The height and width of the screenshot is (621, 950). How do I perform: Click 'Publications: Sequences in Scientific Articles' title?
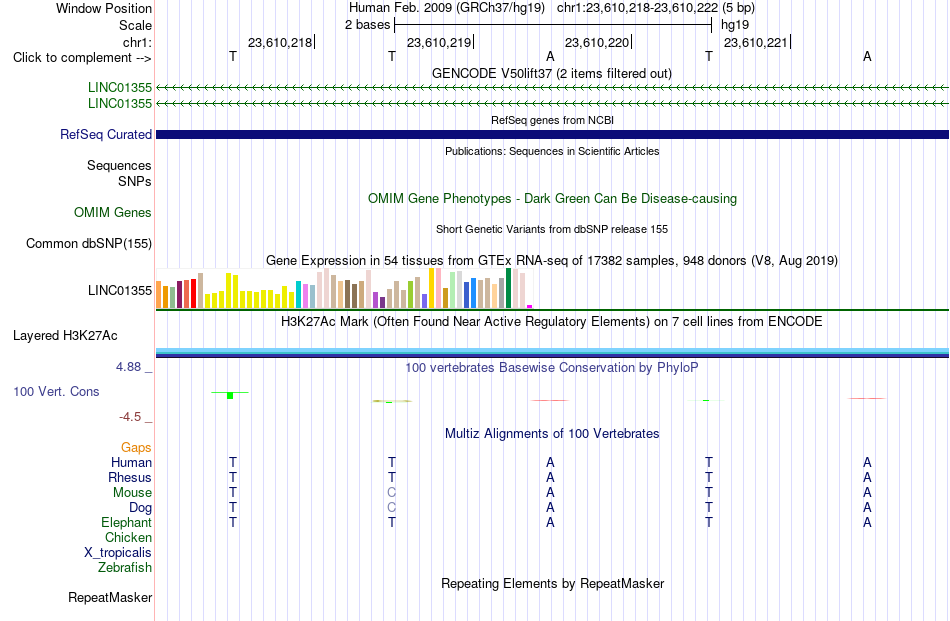pos(552,151)
